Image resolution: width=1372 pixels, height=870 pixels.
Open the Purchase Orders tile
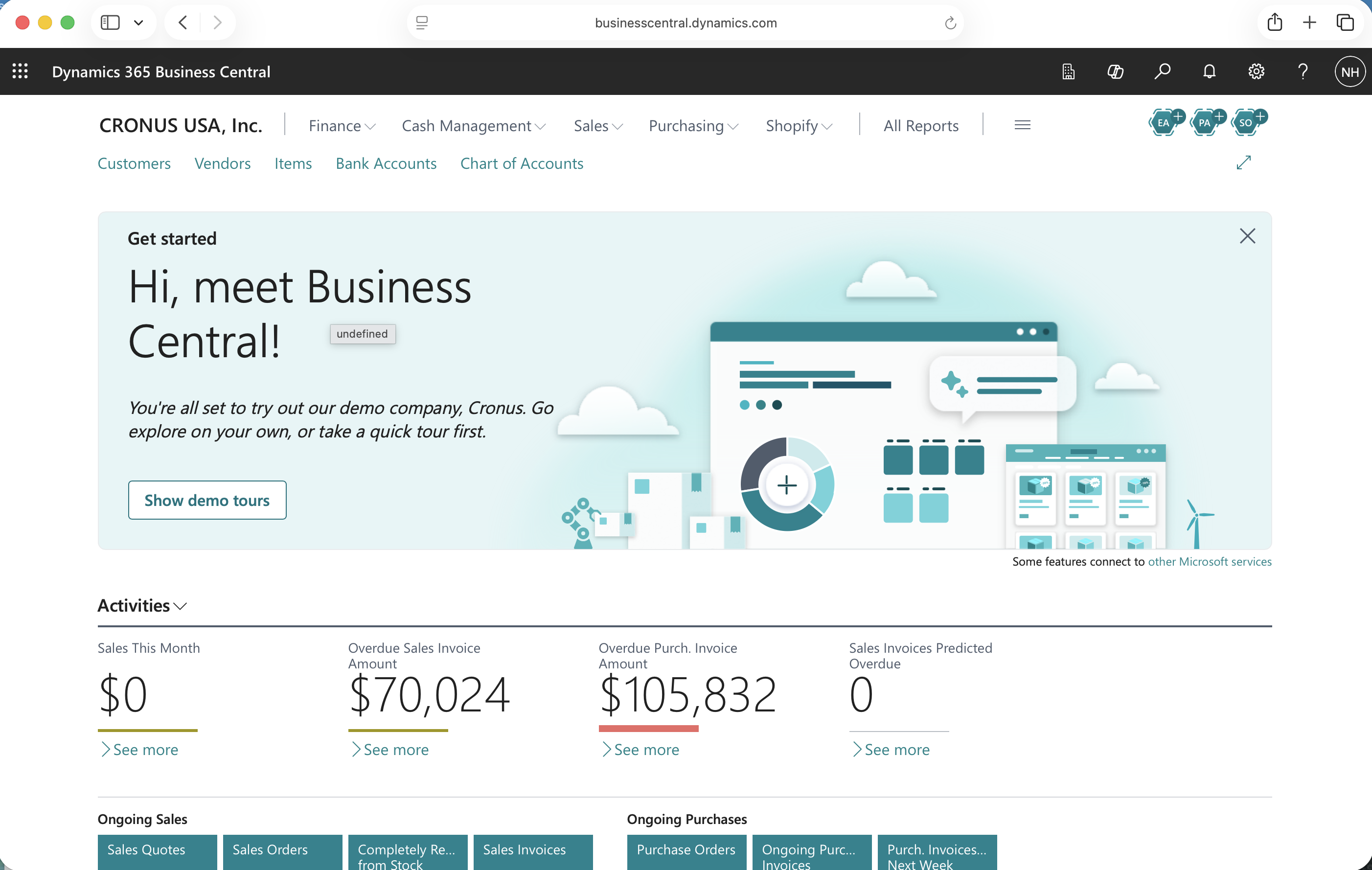tap(686, 852)
